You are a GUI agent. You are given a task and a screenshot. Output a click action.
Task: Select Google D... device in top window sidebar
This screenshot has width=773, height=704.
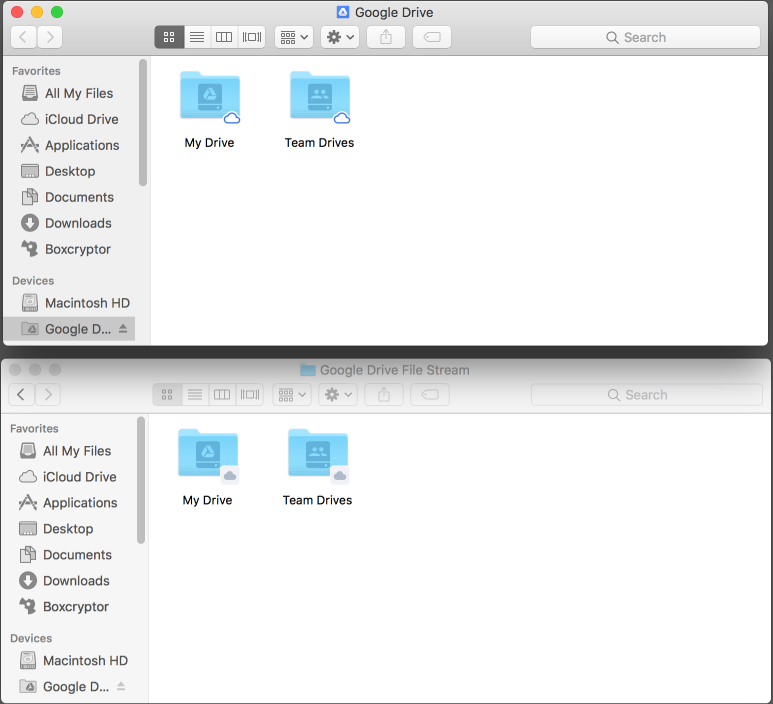69,329
